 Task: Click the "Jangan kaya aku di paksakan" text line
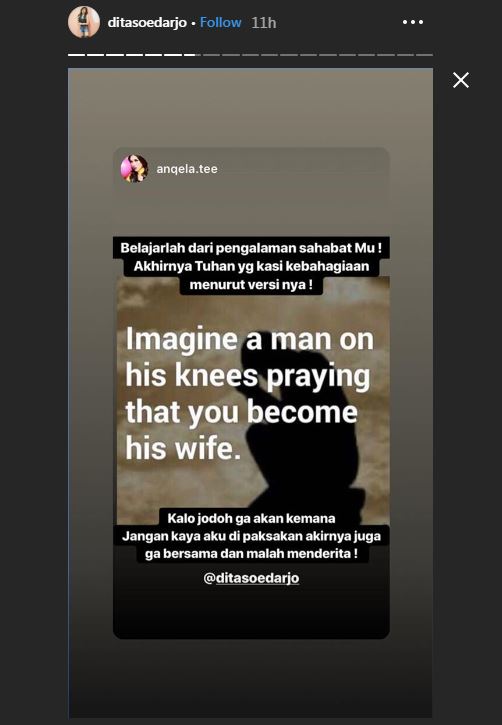(x=251, y=536)
